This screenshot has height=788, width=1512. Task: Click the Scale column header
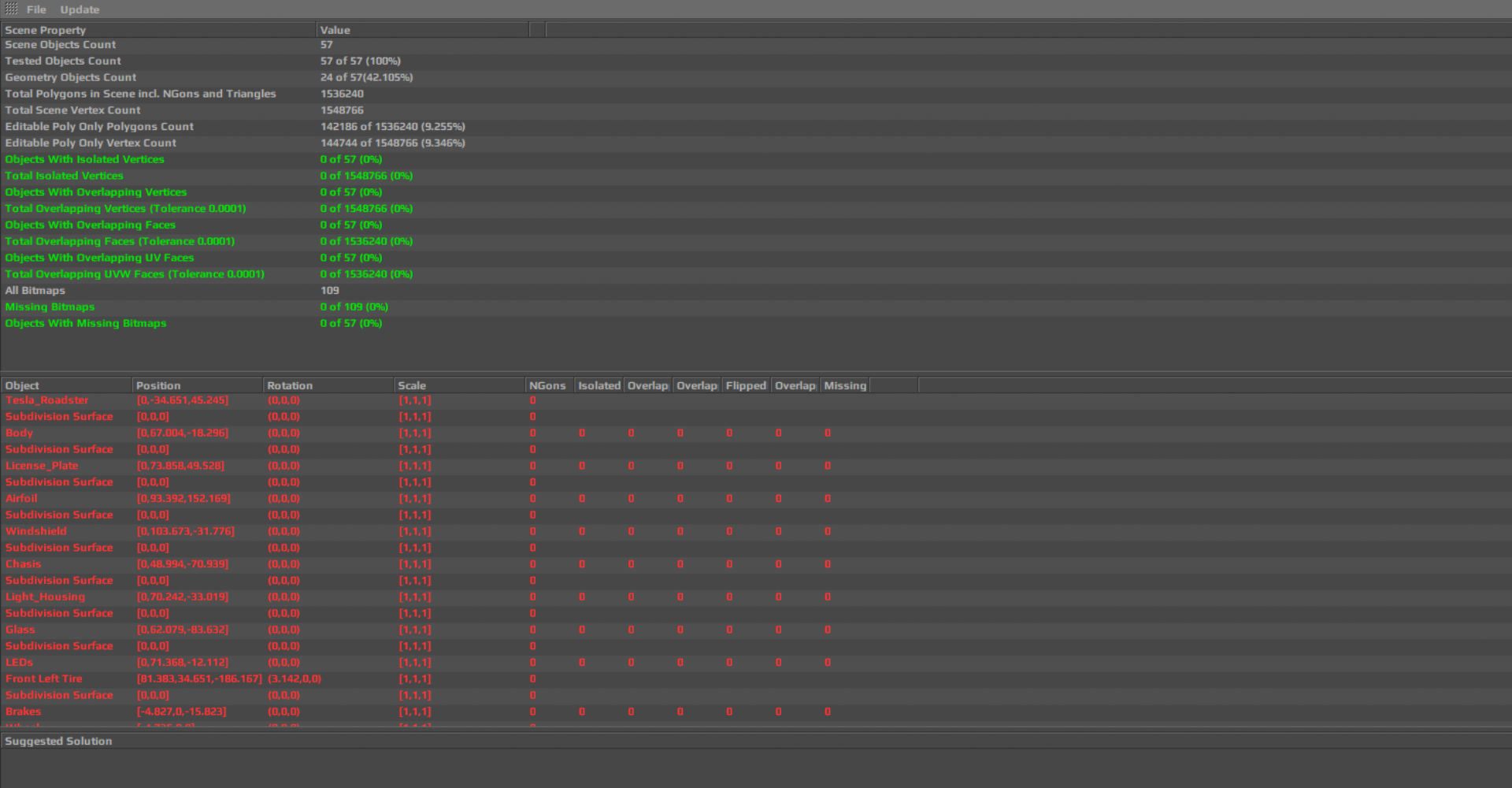coord(460,385)
